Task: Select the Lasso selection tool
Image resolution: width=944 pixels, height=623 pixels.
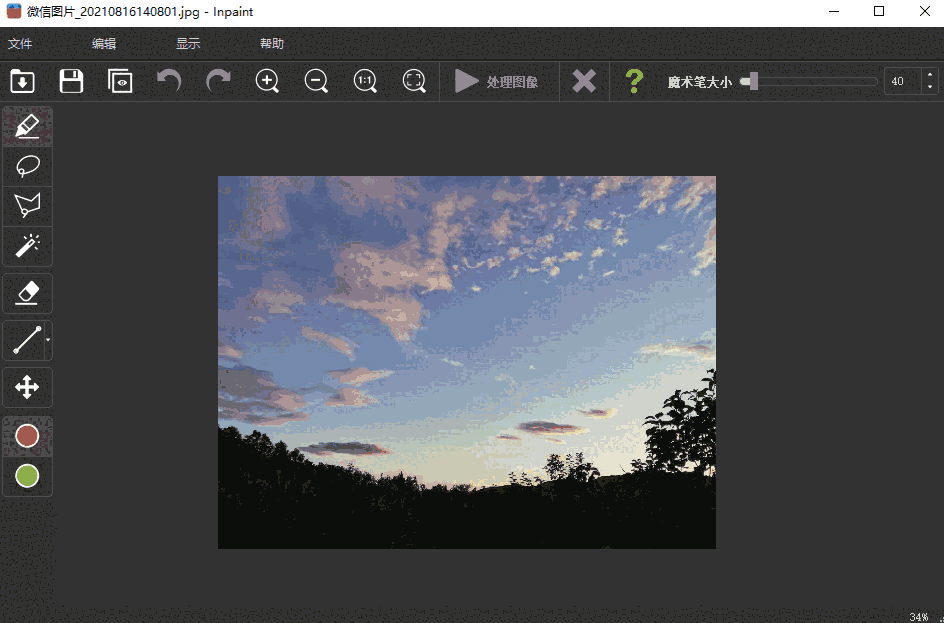Action: click(27, 166)
